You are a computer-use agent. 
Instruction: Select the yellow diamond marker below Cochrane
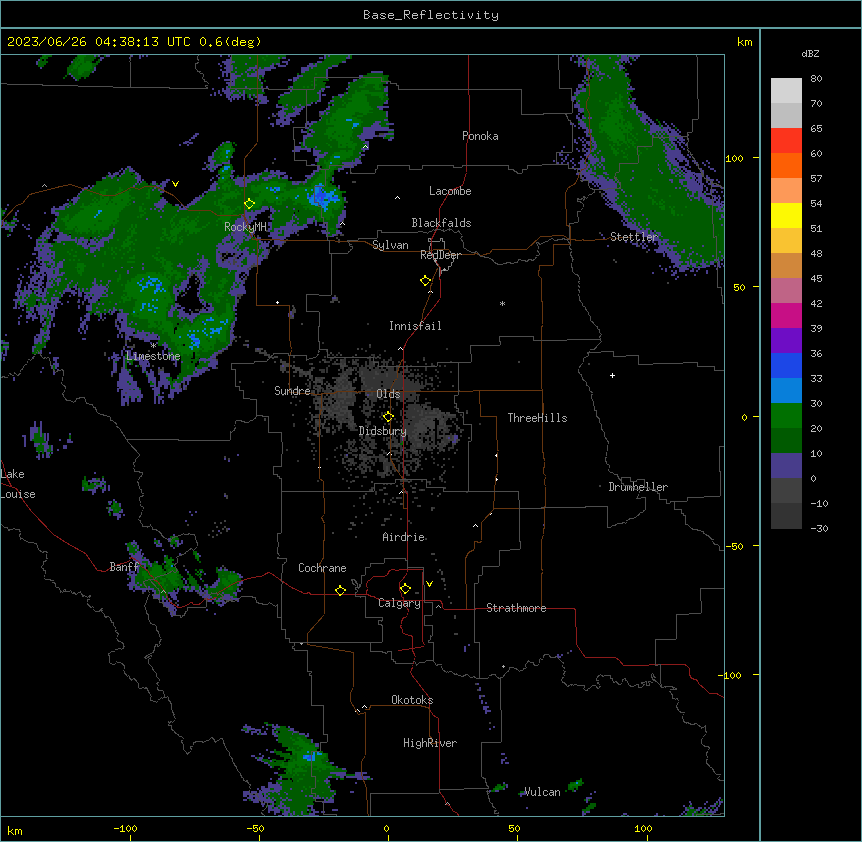340,590
